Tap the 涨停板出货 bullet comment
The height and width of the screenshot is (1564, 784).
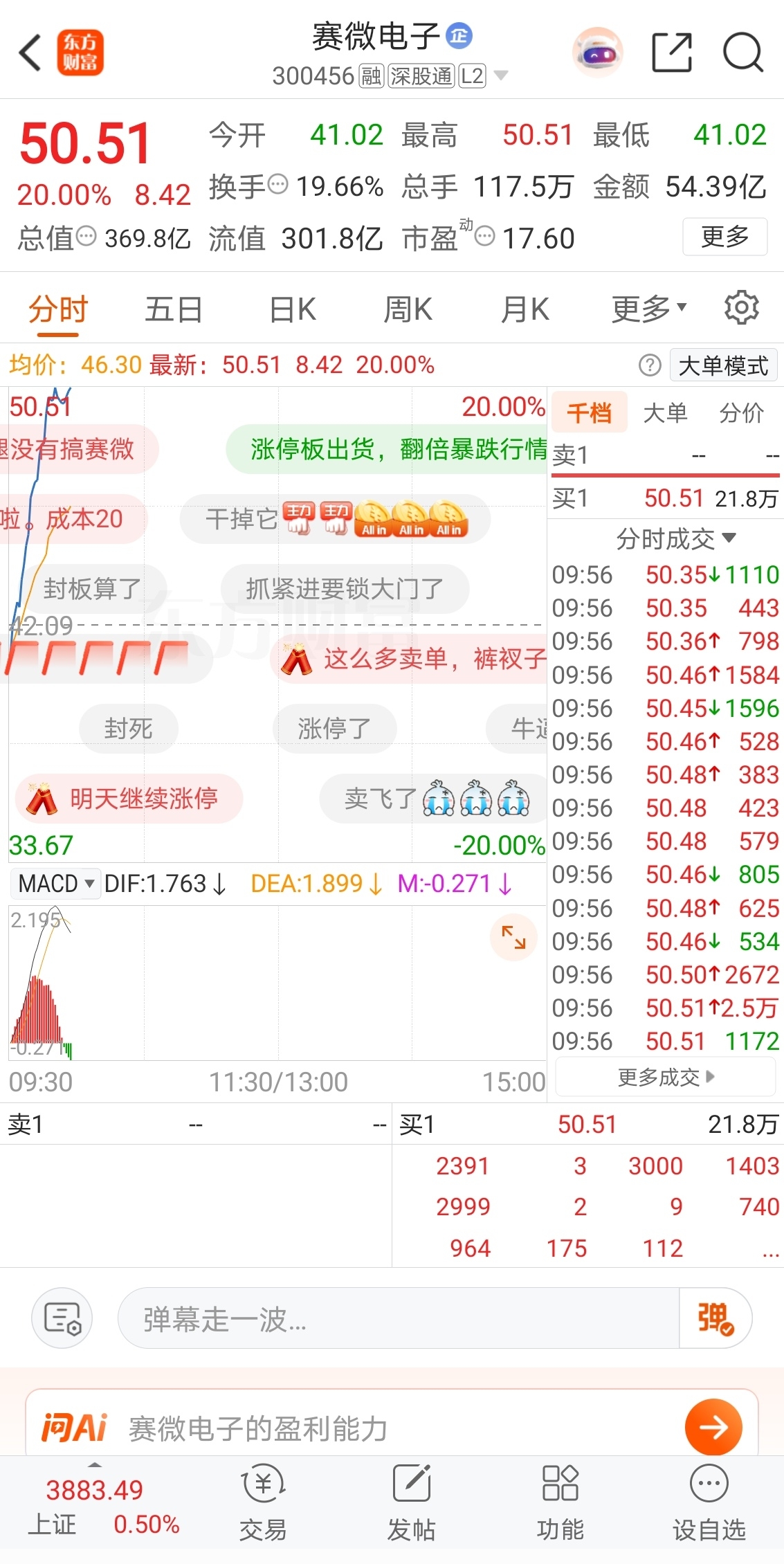point(388,449)
